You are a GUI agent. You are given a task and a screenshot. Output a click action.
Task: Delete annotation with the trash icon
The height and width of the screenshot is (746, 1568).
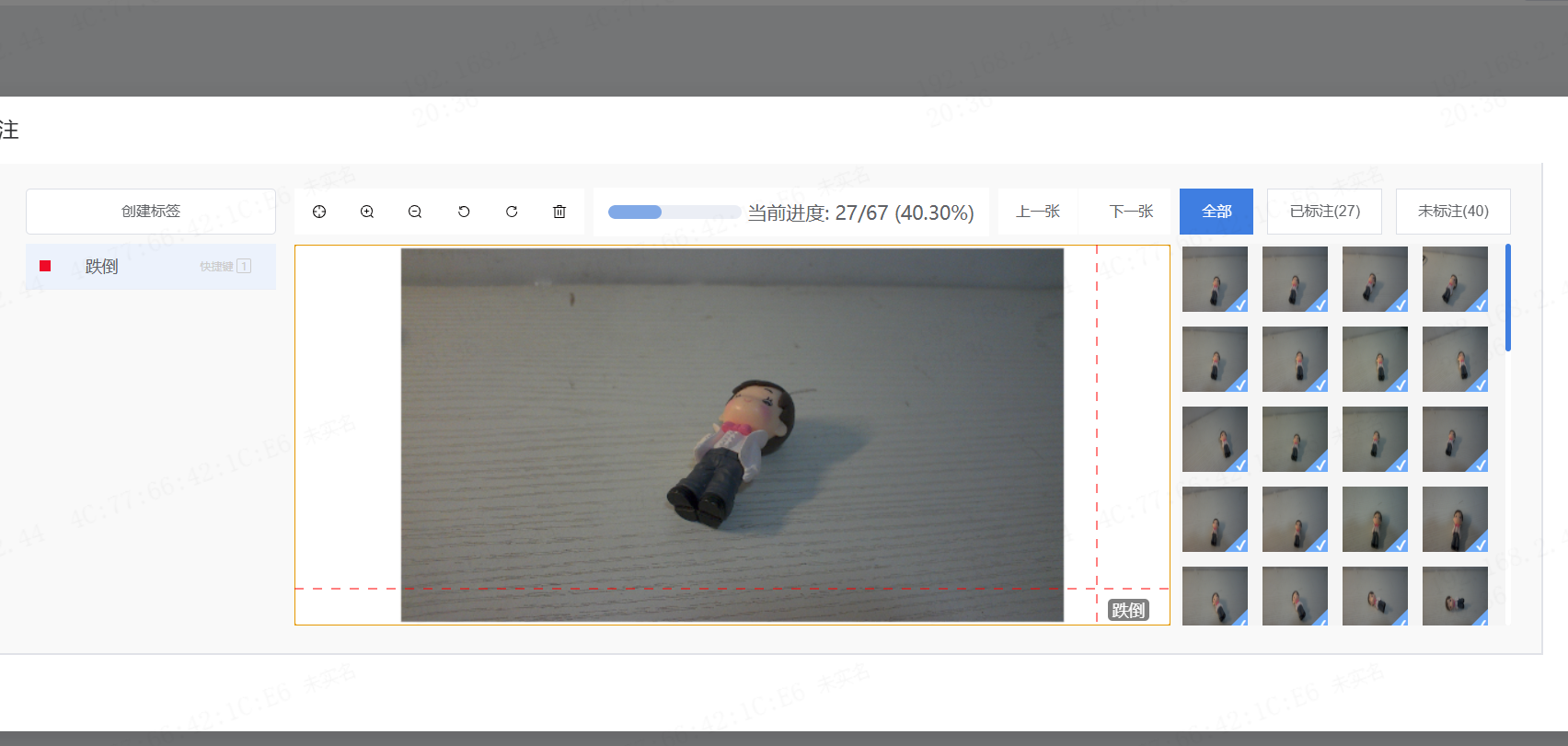pyautogui.click(x=559, y=212)
